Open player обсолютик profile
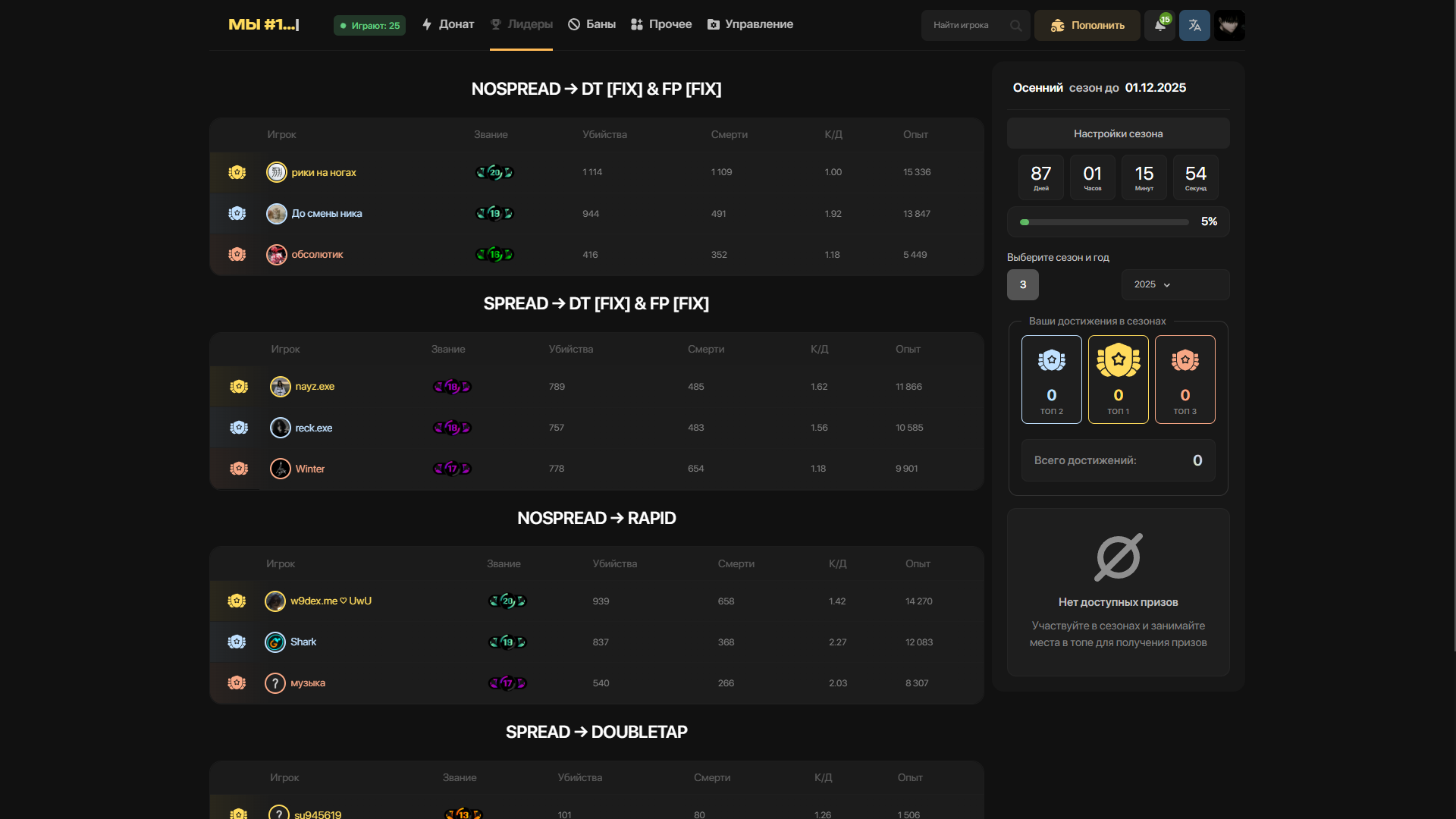Image resolution: width=1456 pixels, height=819 pixels. [x=318, y=254]
